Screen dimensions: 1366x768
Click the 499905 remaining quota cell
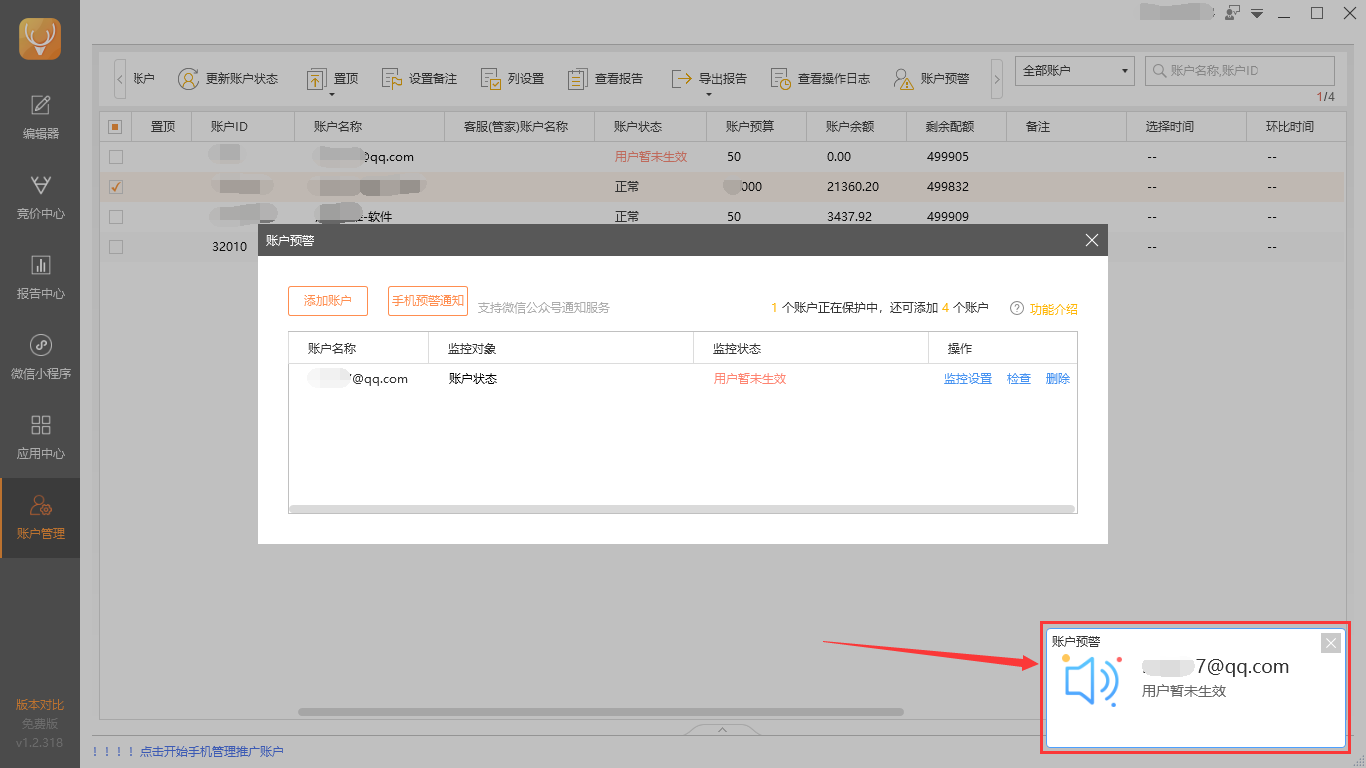(x=948, y=157)
